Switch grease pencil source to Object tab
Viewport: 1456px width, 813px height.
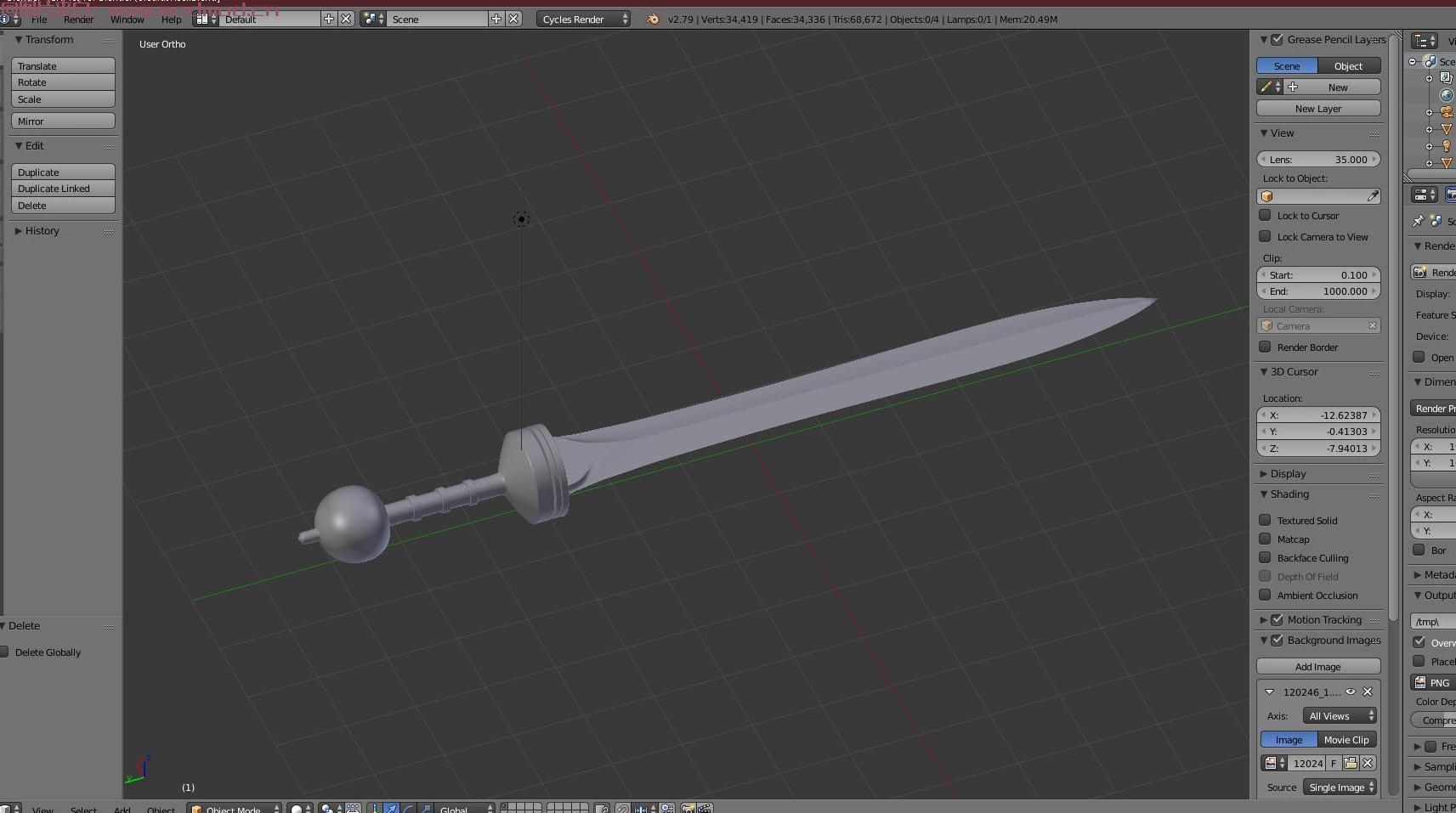click(1349, 65)
